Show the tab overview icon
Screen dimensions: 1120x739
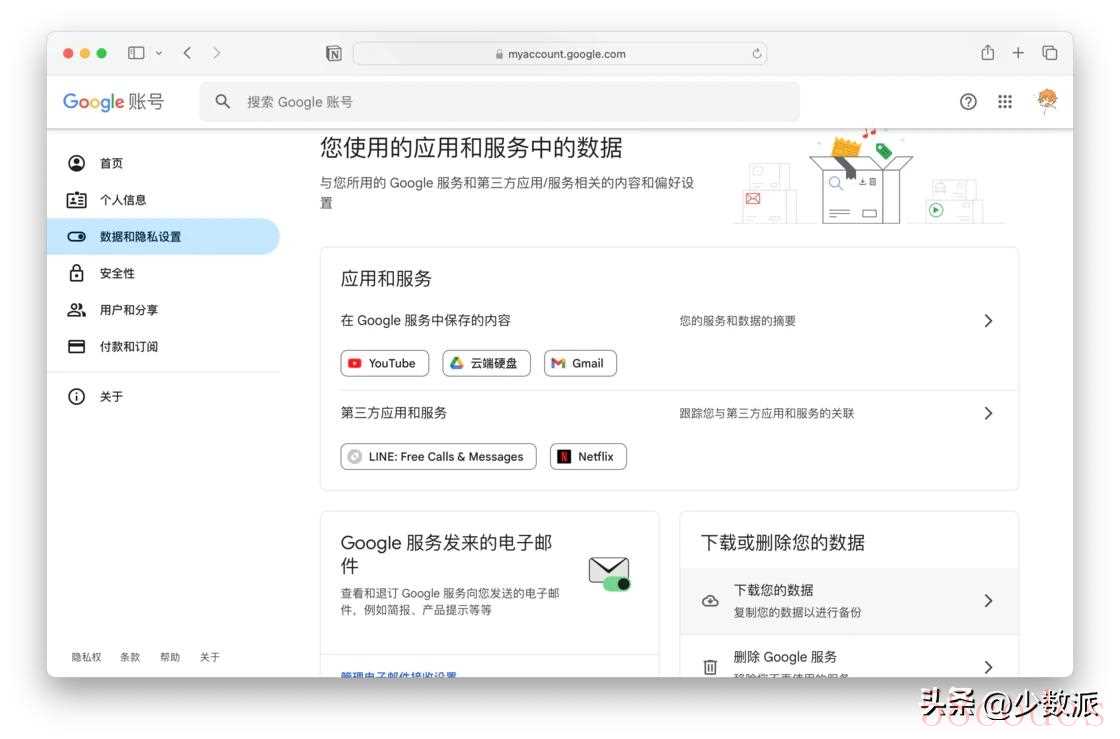[x=1049, y=53]
